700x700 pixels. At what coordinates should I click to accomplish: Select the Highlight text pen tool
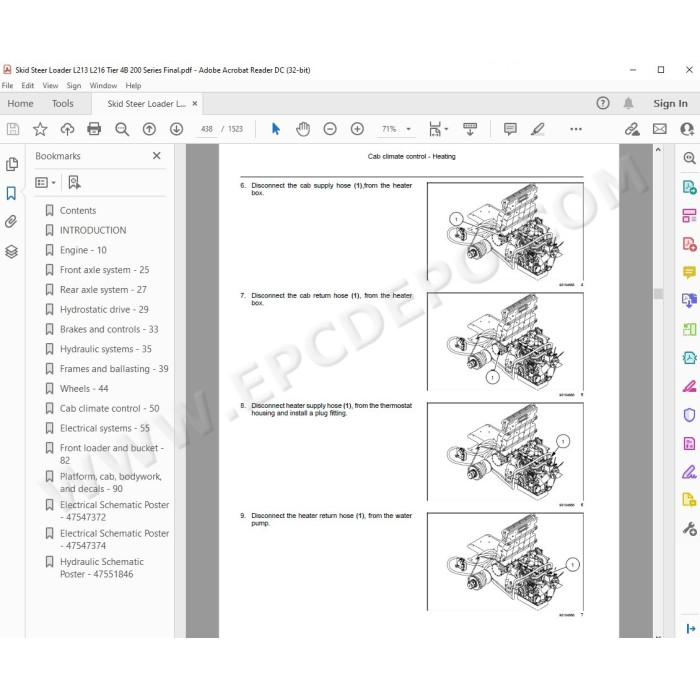click(538, 129)
